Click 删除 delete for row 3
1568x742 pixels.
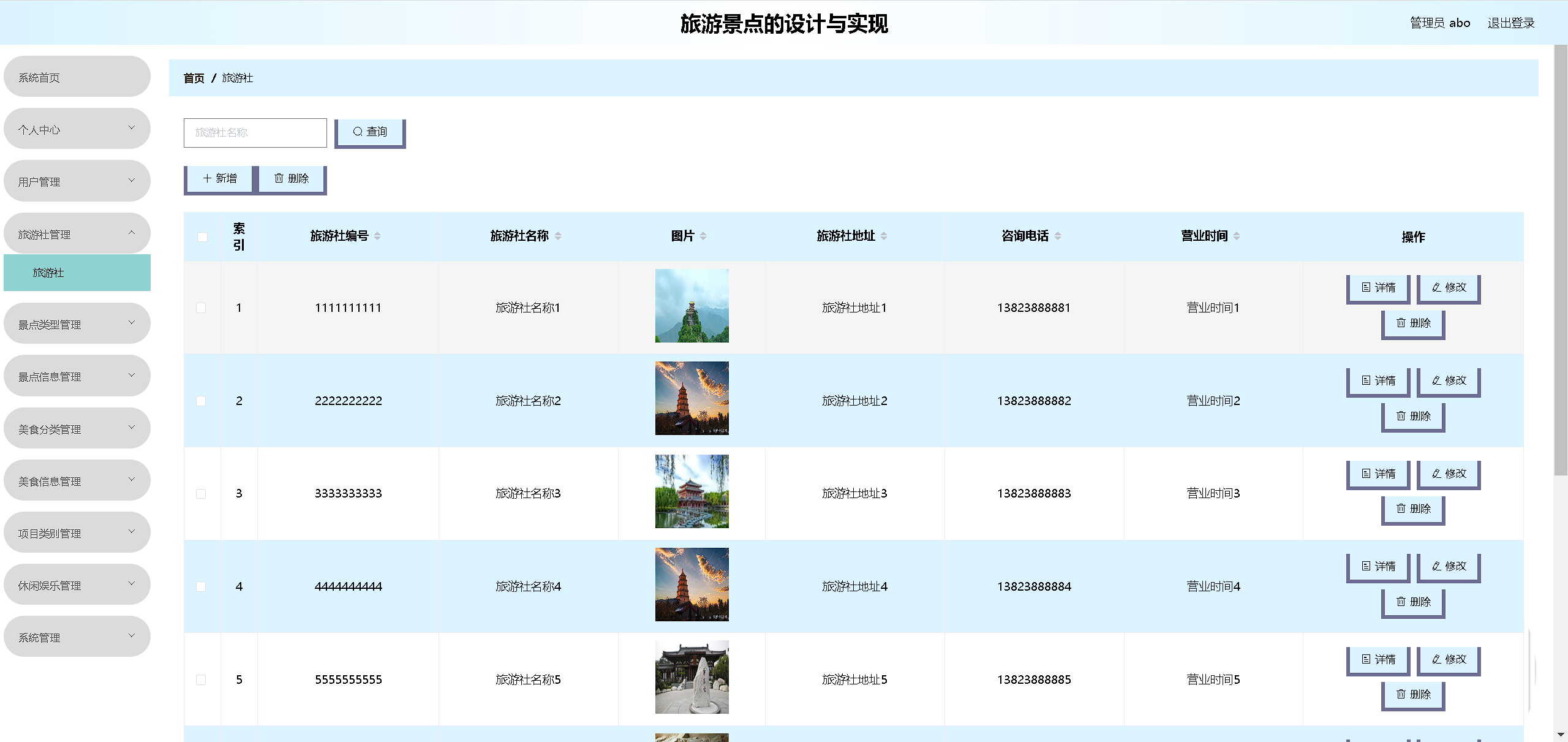[1413, 509]
